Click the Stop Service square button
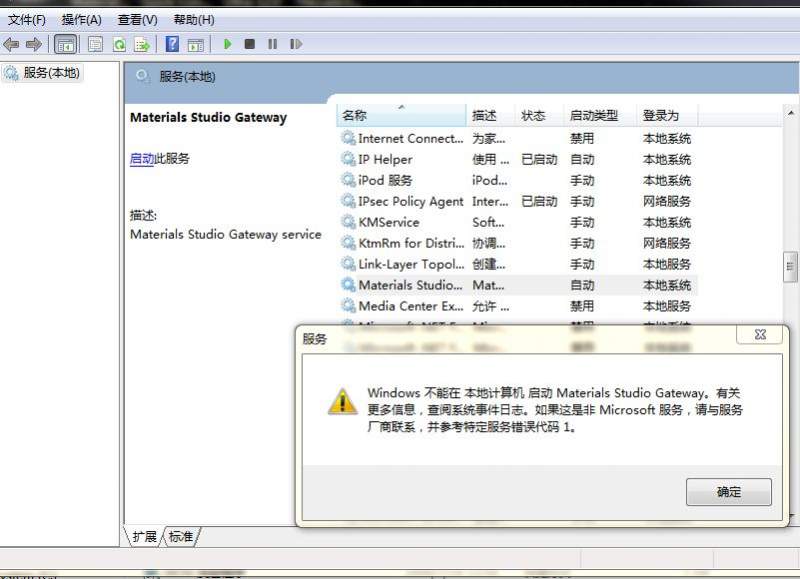Viewport: 800px width, 579px height. (x=249, y=44)
